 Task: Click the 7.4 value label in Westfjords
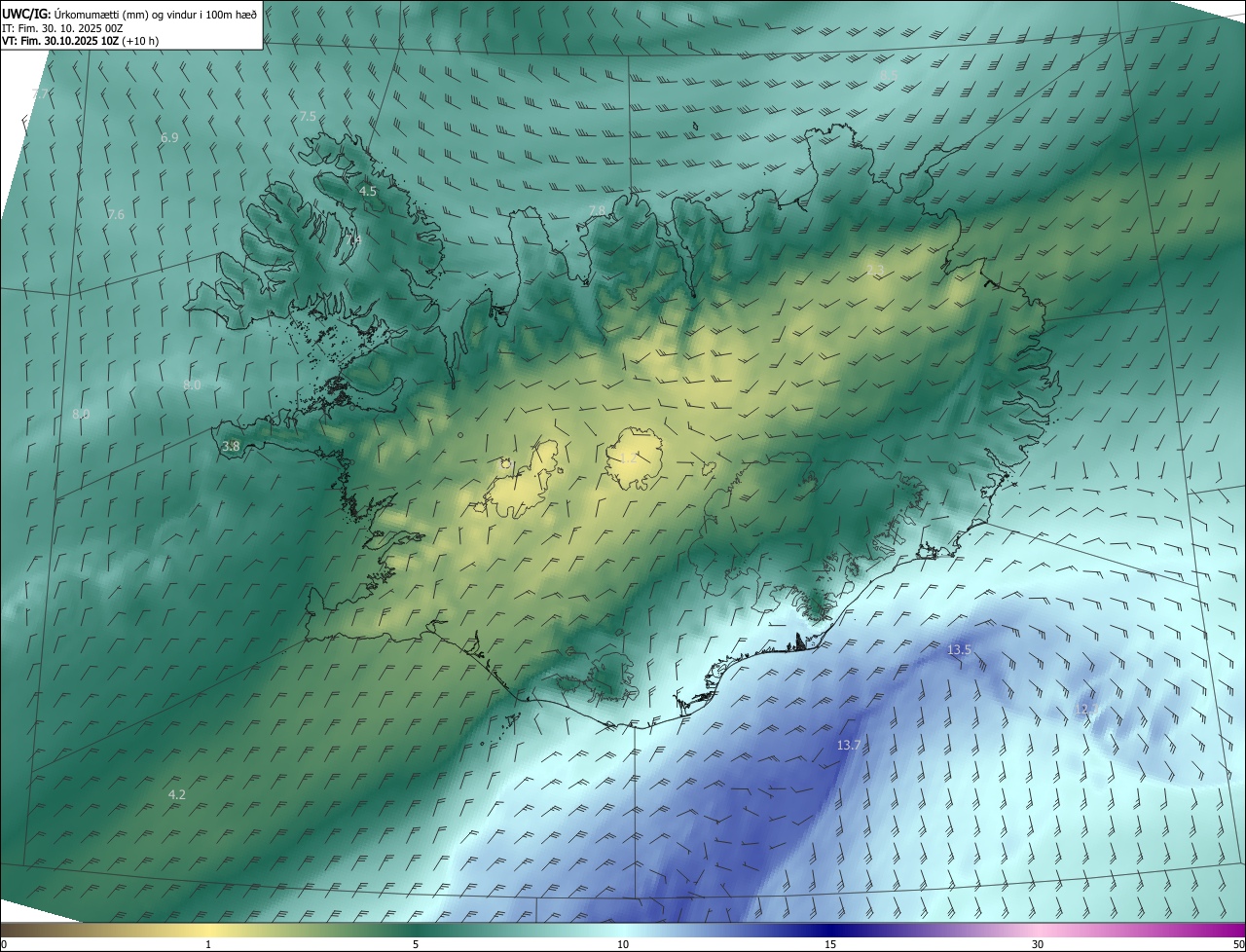pos(354,239)
